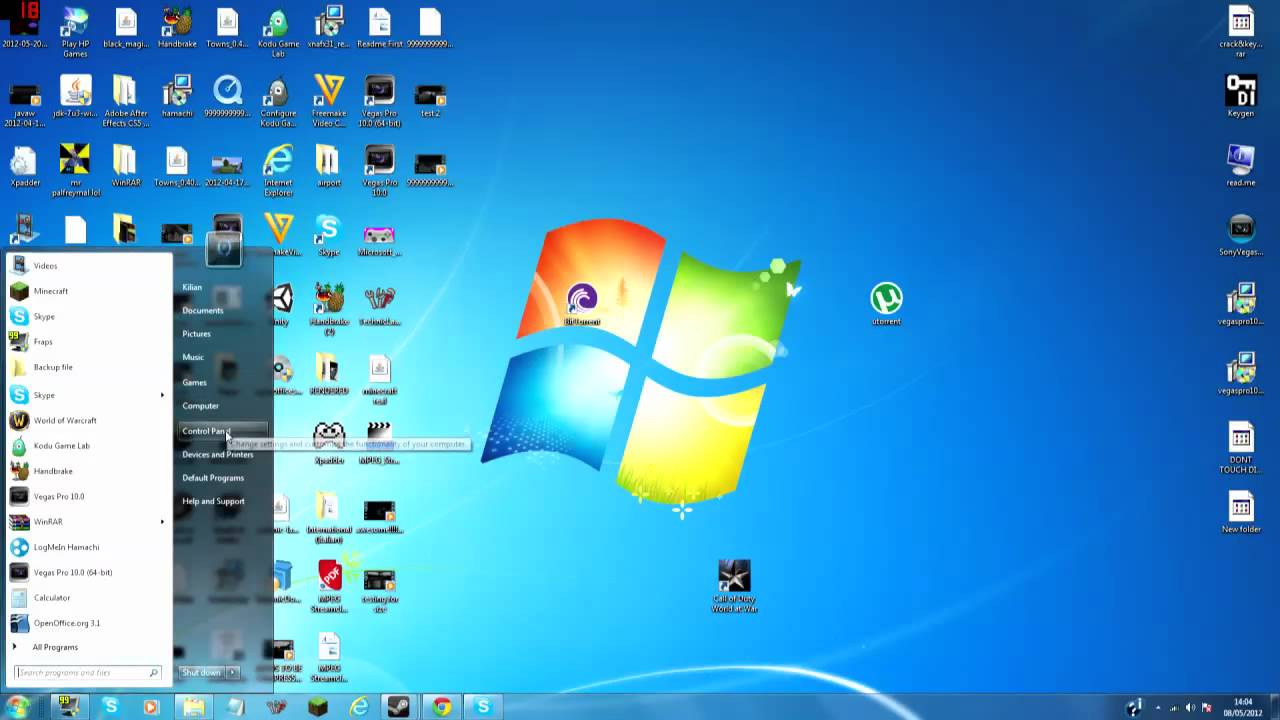
Task: Focus the Search programs and files box
Action: tap(87, 673)
